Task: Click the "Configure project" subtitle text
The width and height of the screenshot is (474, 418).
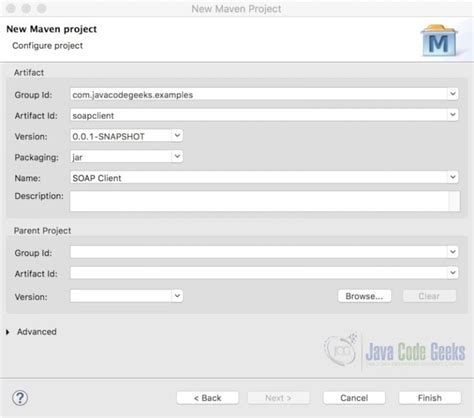Action: (x=47, y=45)
